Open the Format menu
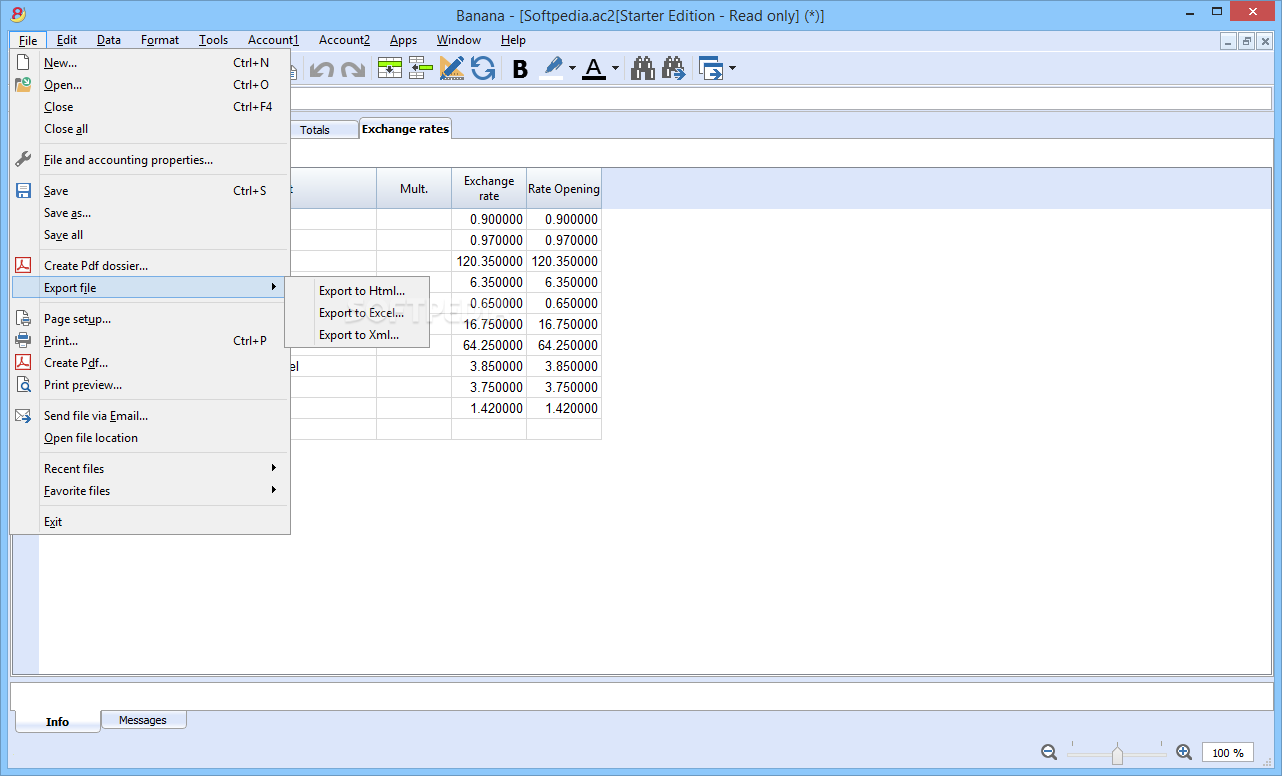Viewport: 1282px width, 776px height. click(x=160, y=40)
